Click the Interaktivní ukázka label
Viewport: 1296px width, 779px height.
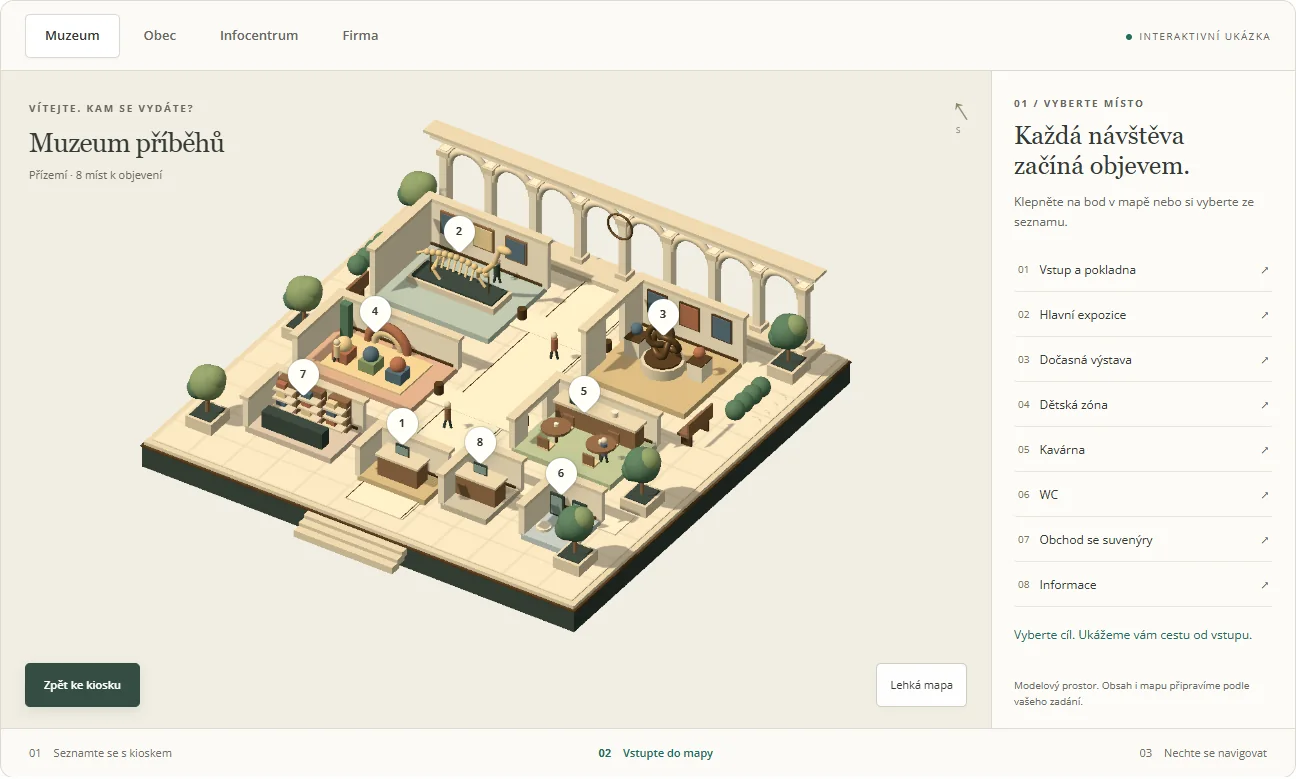1198,37
